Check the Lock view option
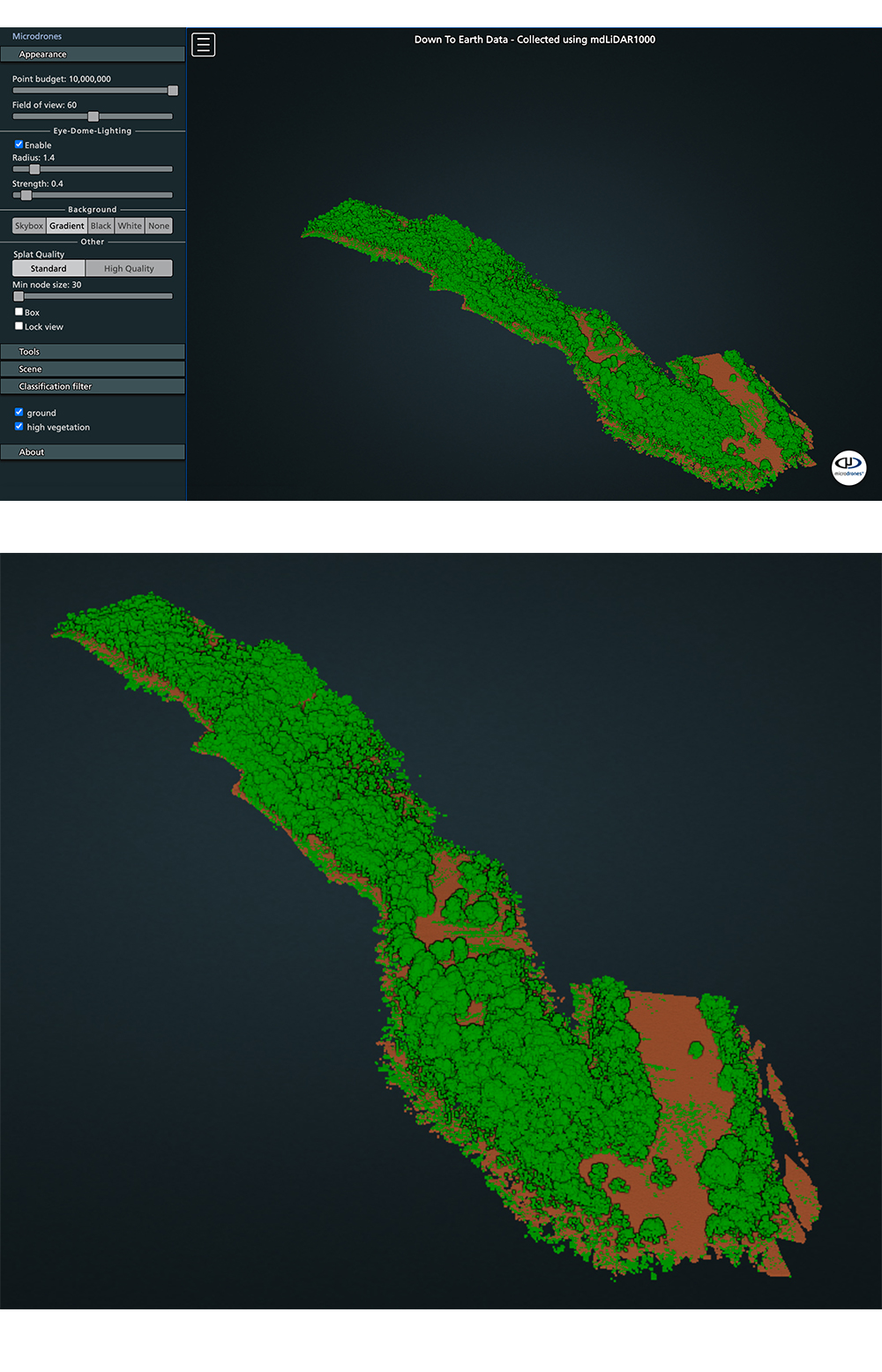Image resolution: width=882 pixels, height=1372 pixels. coord(19,326)
